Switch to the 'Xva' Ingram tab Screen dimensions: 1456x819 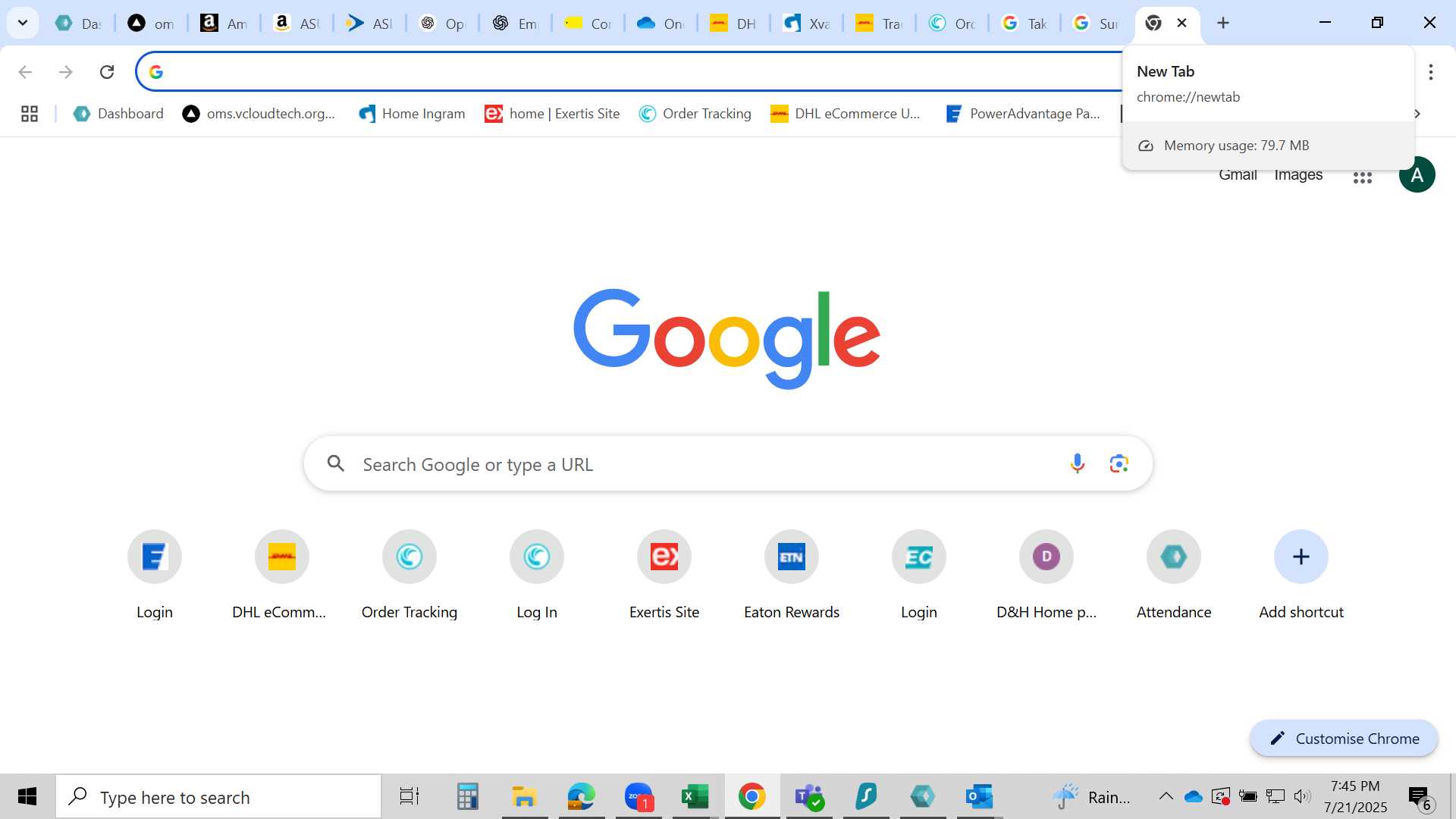[806, 24]
